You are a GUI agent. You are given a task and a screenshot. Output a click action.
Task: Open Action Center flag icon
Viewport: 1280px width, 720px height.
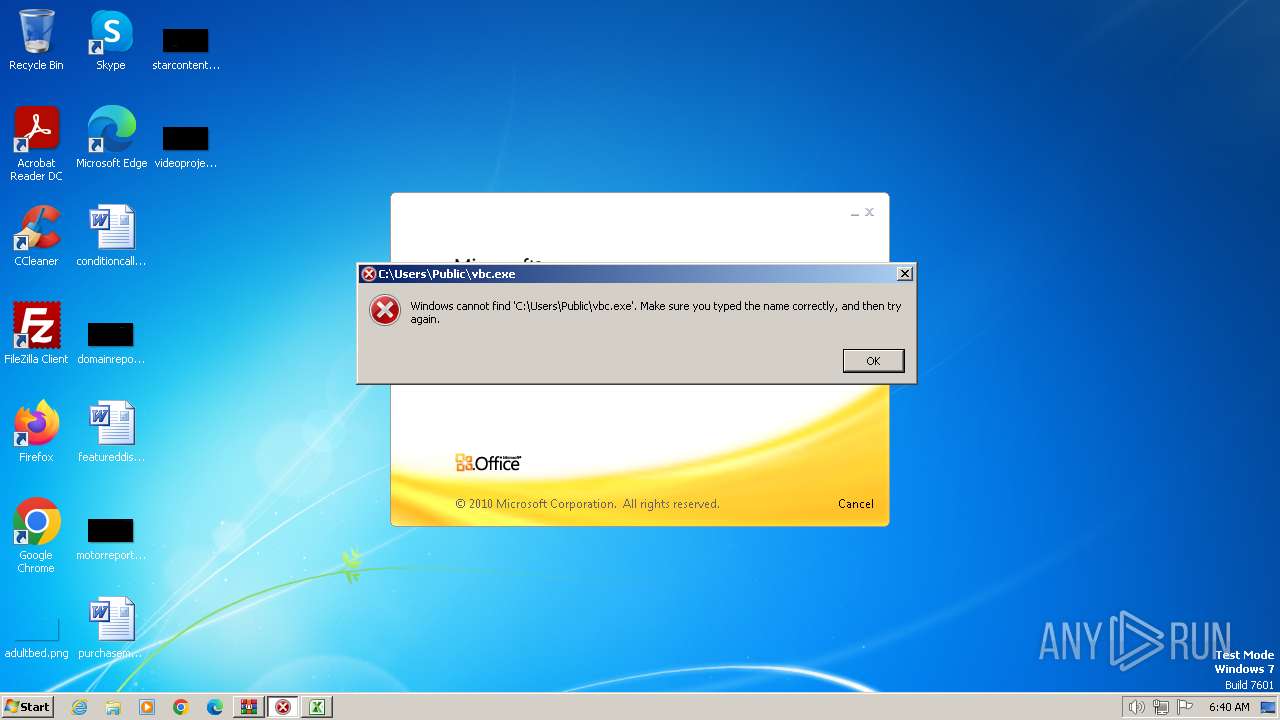coord(1186,707)
